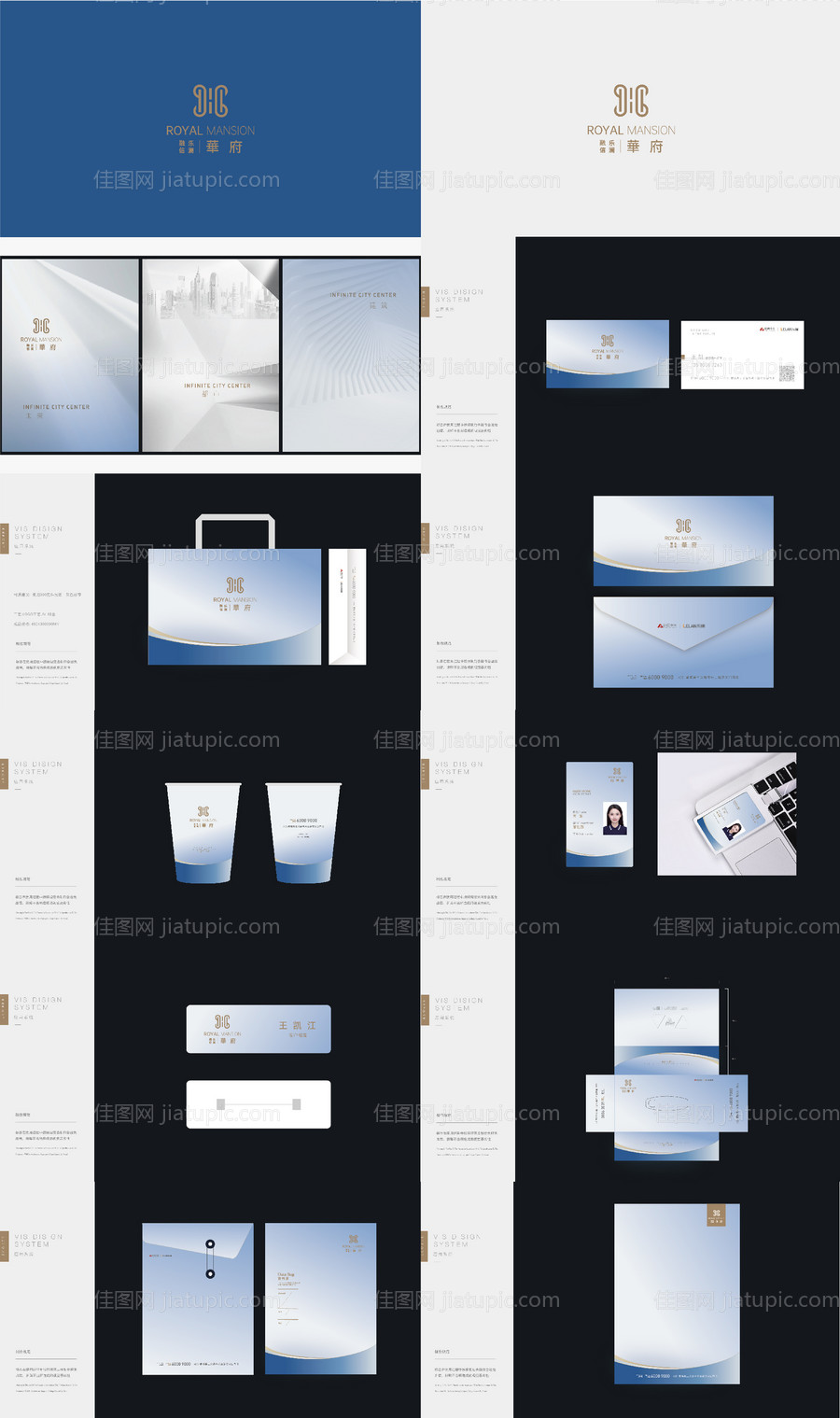The height and width of the screenshot is (1418, 840).
Task: Select the letterhead paper beside the folder
Action: pyautogui.click(x=320, y=1298)
